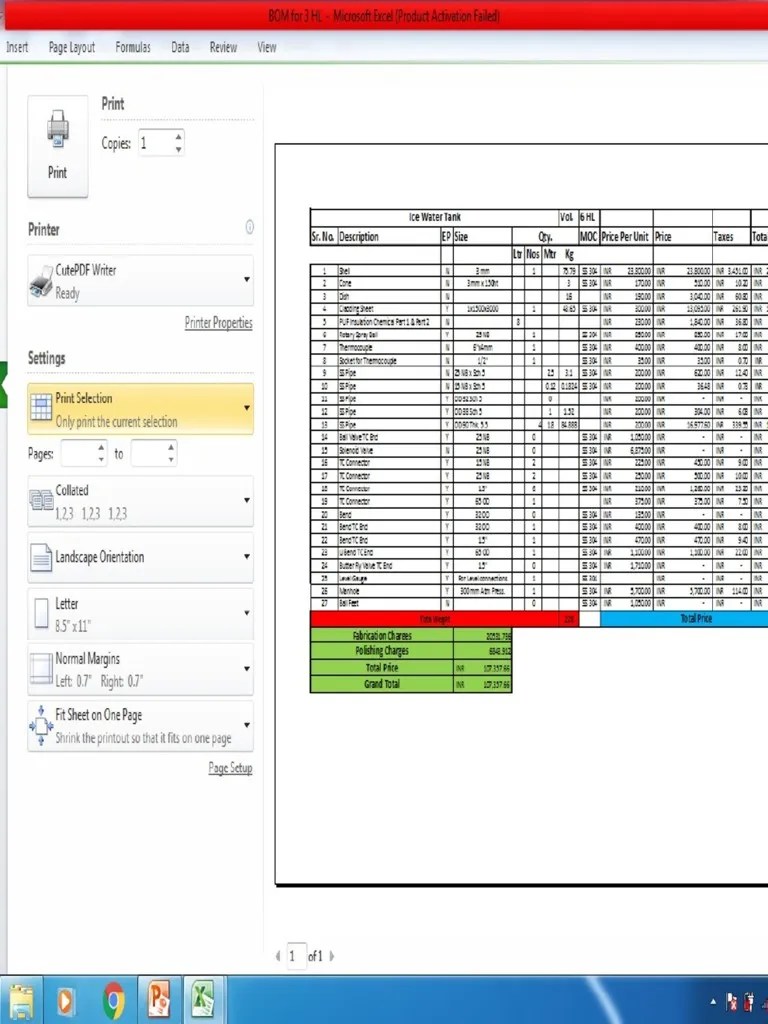The width and height of the screenshot is (768, 1024).
Task: Click the Collated pages icon
Action: pos(42,501)
